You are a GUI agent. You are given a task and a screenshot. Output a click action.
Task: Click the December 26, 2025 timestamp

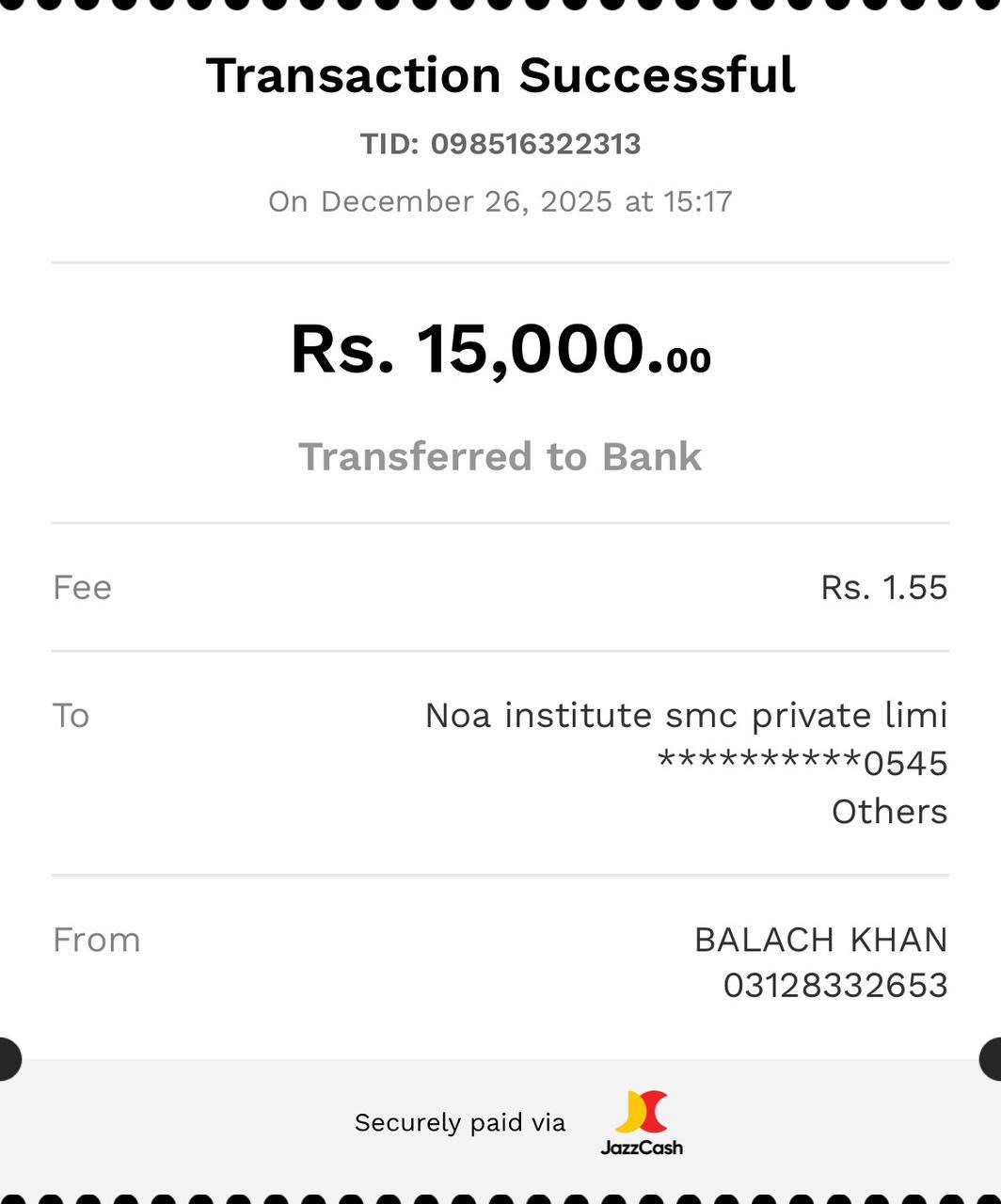[500, 201]
